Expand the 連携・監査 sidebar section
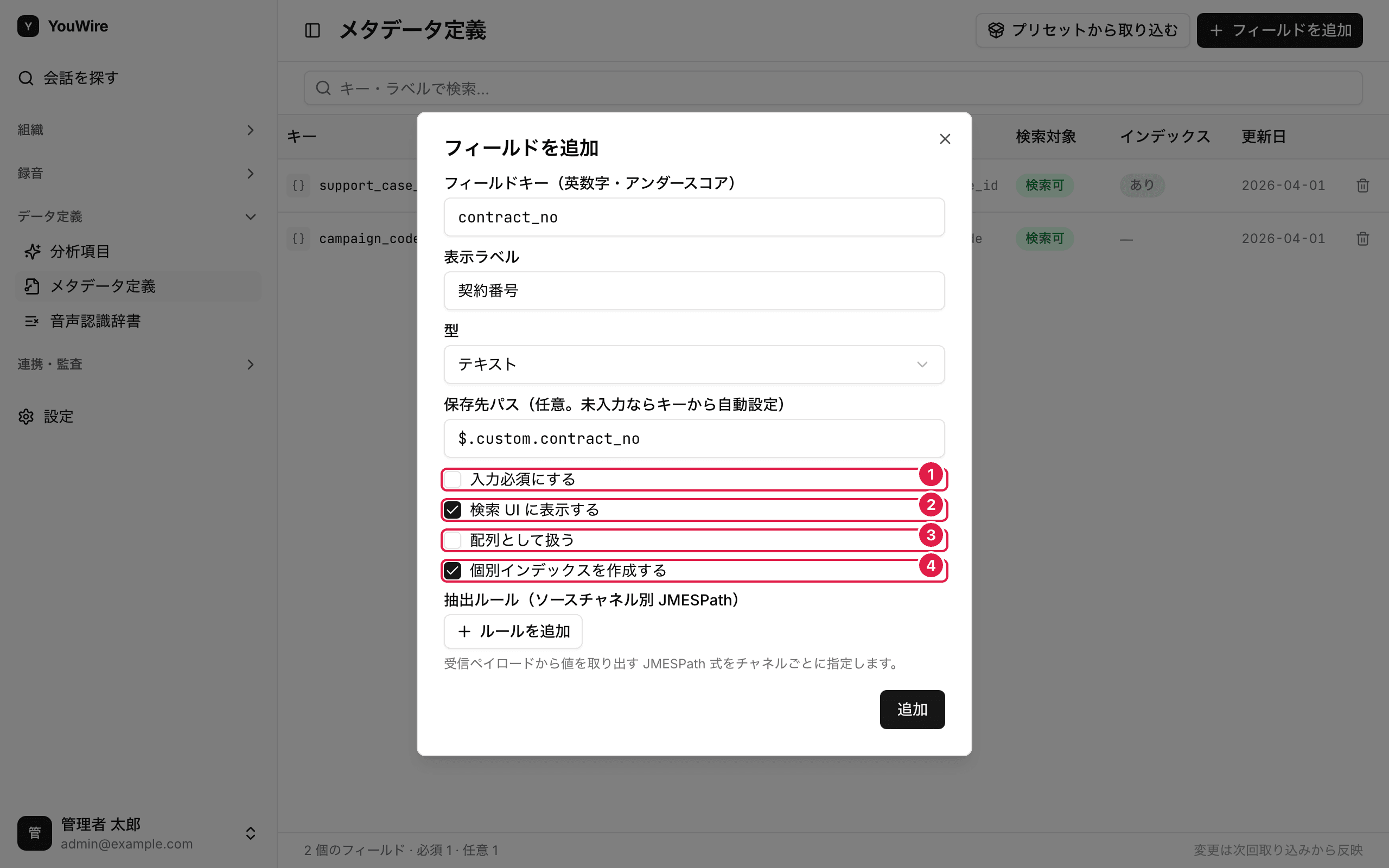1389x868 pixels. [x=136, y=365]
